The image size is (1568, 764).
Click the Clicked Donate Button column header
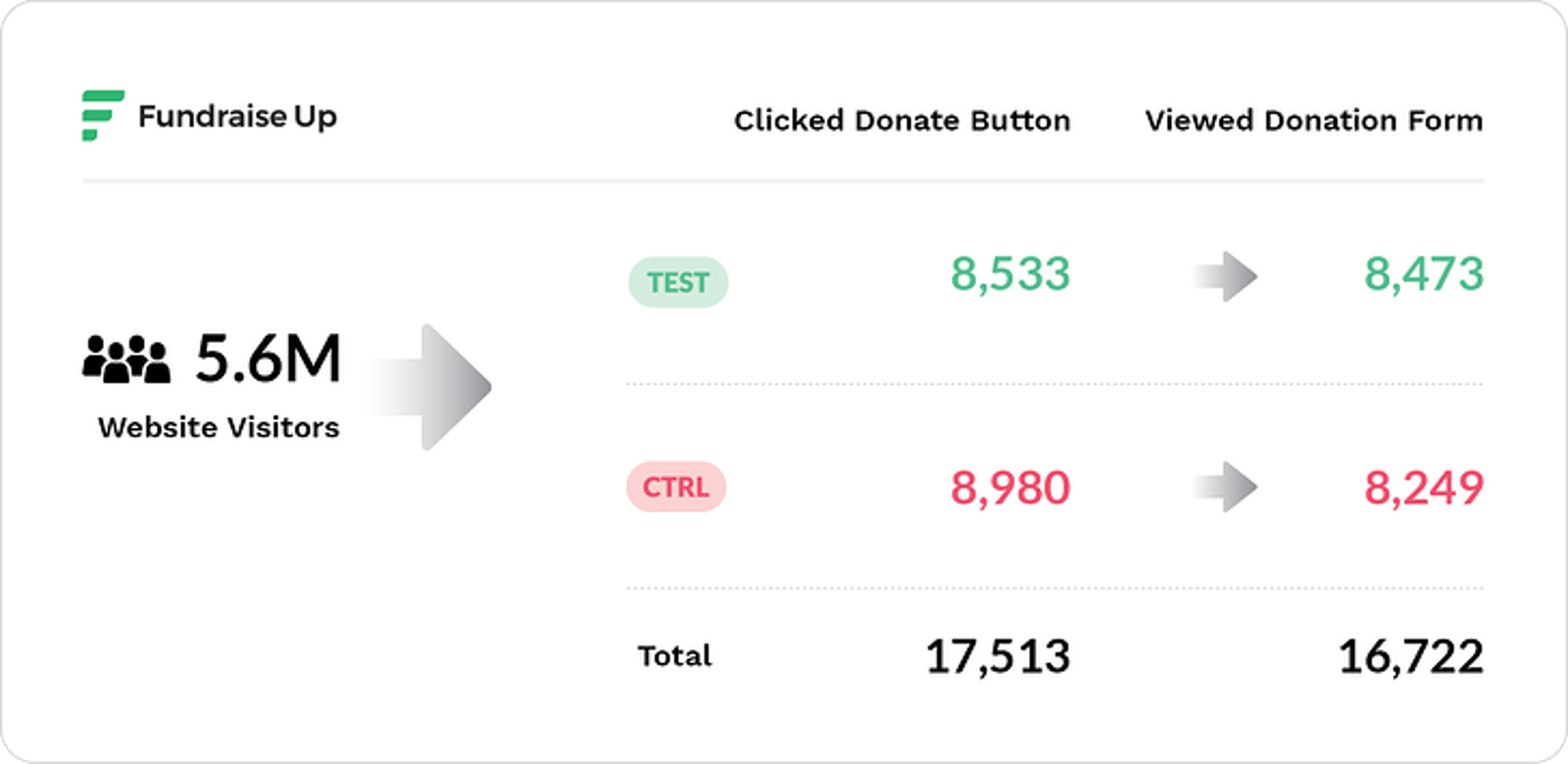point(902,120)
